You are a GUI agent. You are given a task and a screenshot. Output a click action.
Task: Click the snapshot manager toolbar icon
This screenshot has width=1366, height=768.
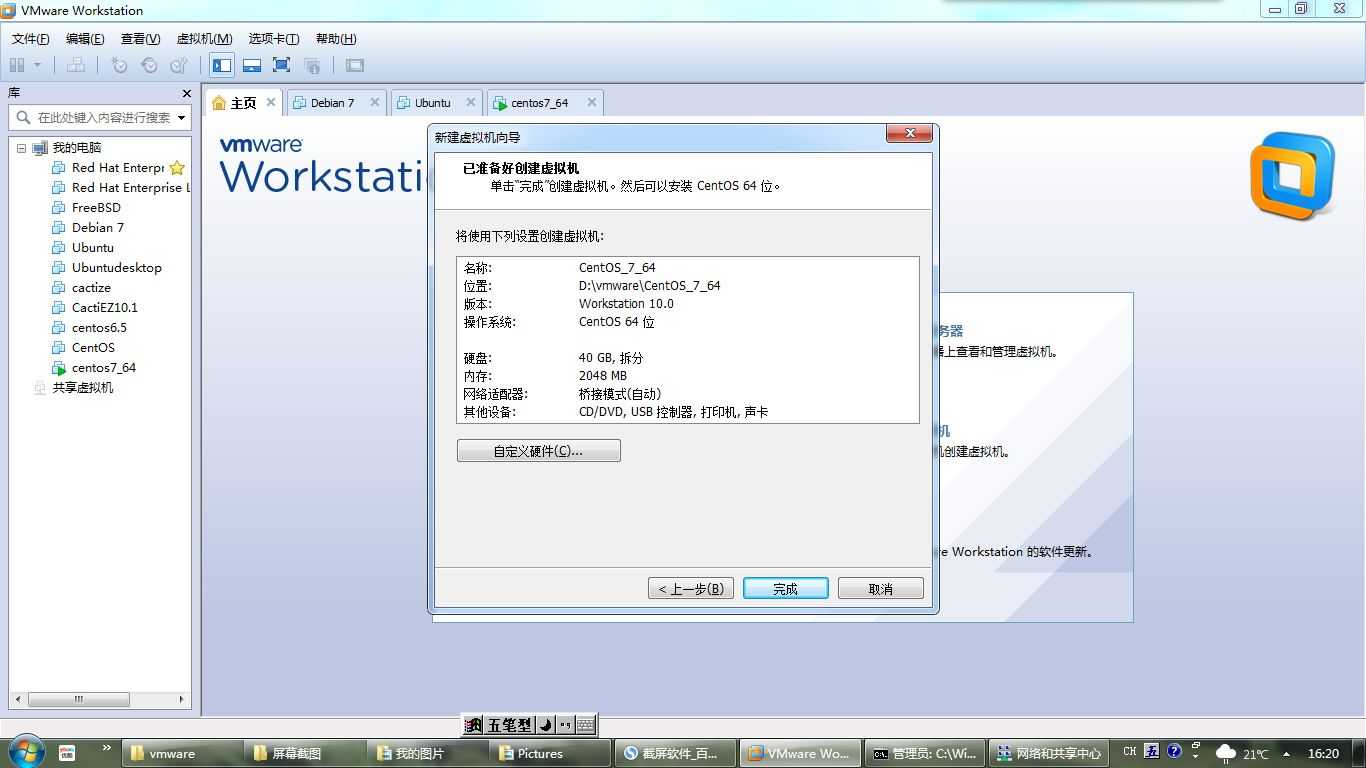click(x=179, y=65)
